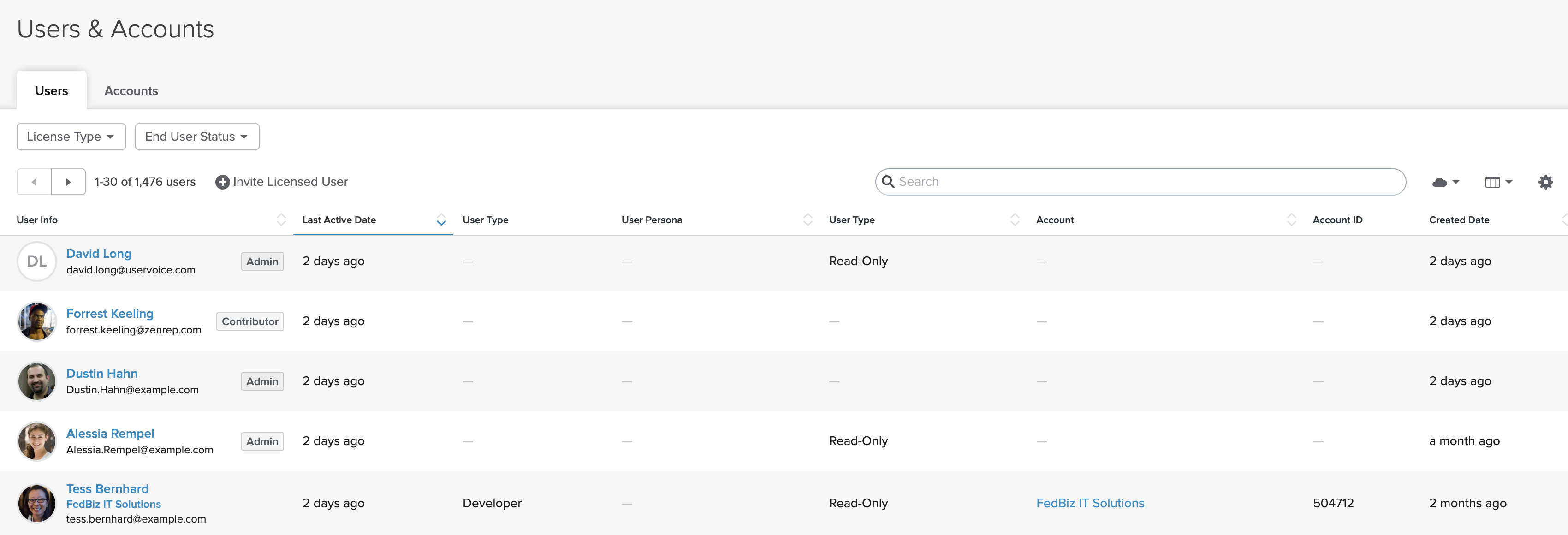Toggle sort on Last Active Date column
The width and height of the screenshot is (1568, 535).
(441, 220)
